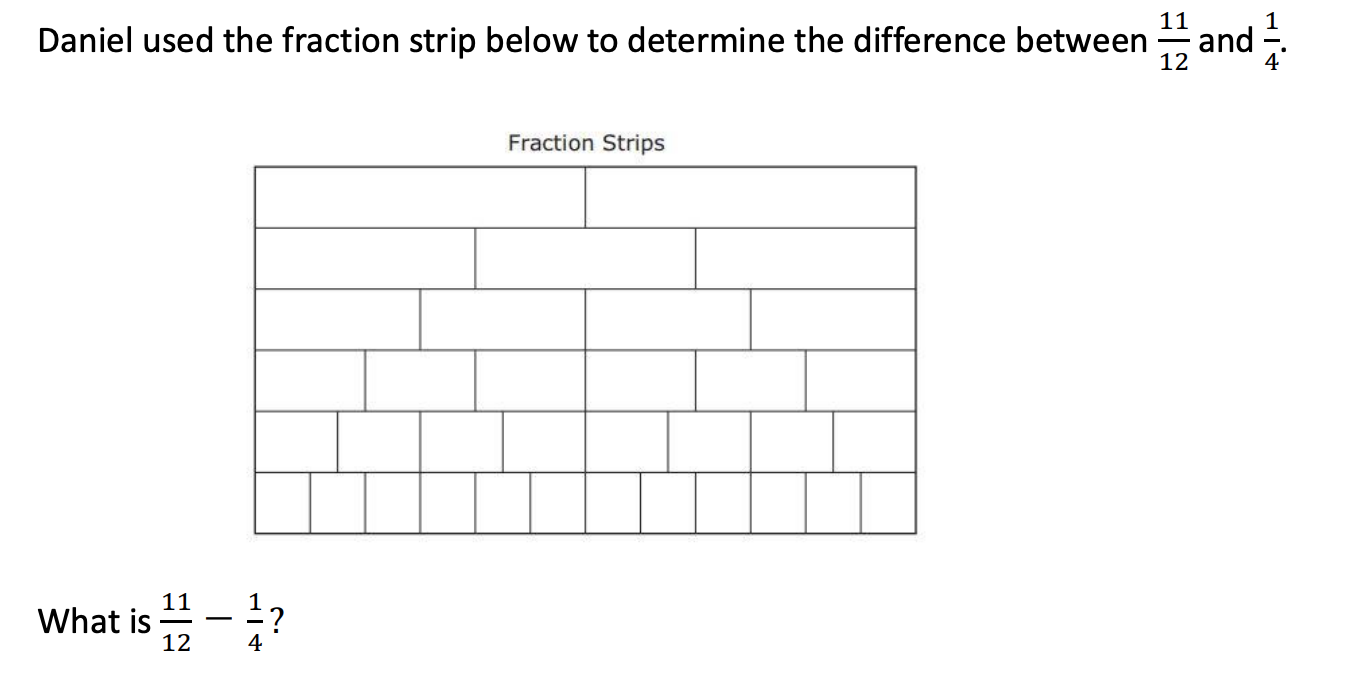Click the last cell of the thirds strip
Viewport: 1364px width, 686px height.
point(805,258)
